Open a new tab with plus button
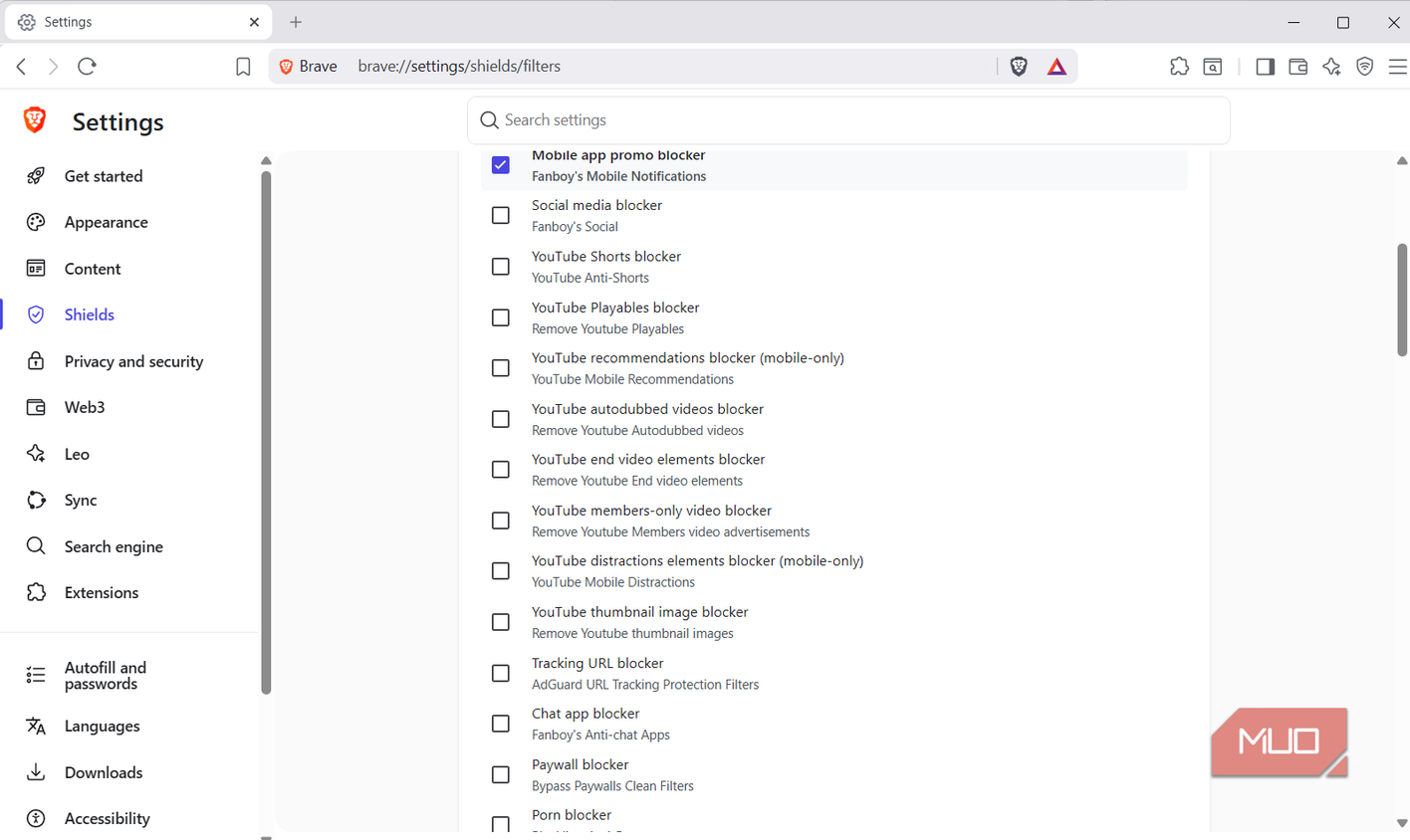Viewport: 1410px width, 840px height. 296,22
